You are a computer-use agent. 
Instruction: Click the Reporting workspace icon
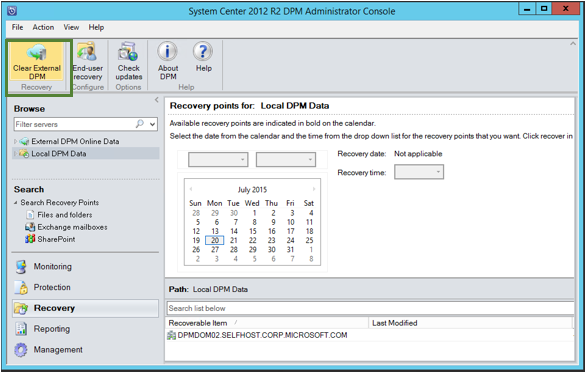(21, 329)
